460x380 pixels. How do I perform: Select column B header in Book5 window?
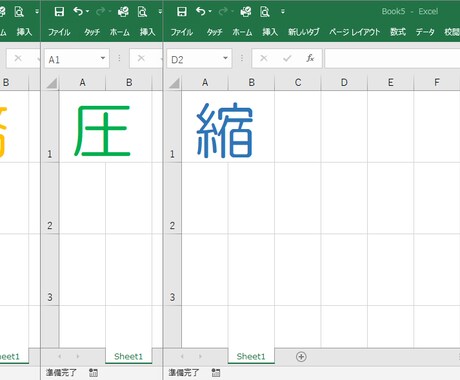tap(252, 83)
